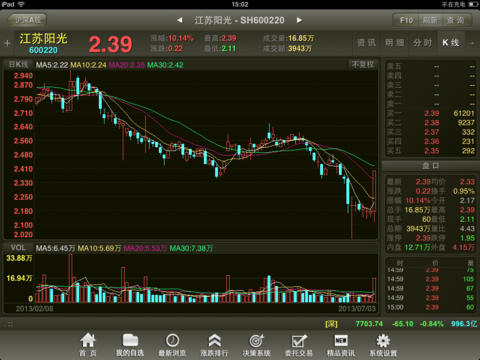Tap the 33.88万 volume axis label

[19, 258]
